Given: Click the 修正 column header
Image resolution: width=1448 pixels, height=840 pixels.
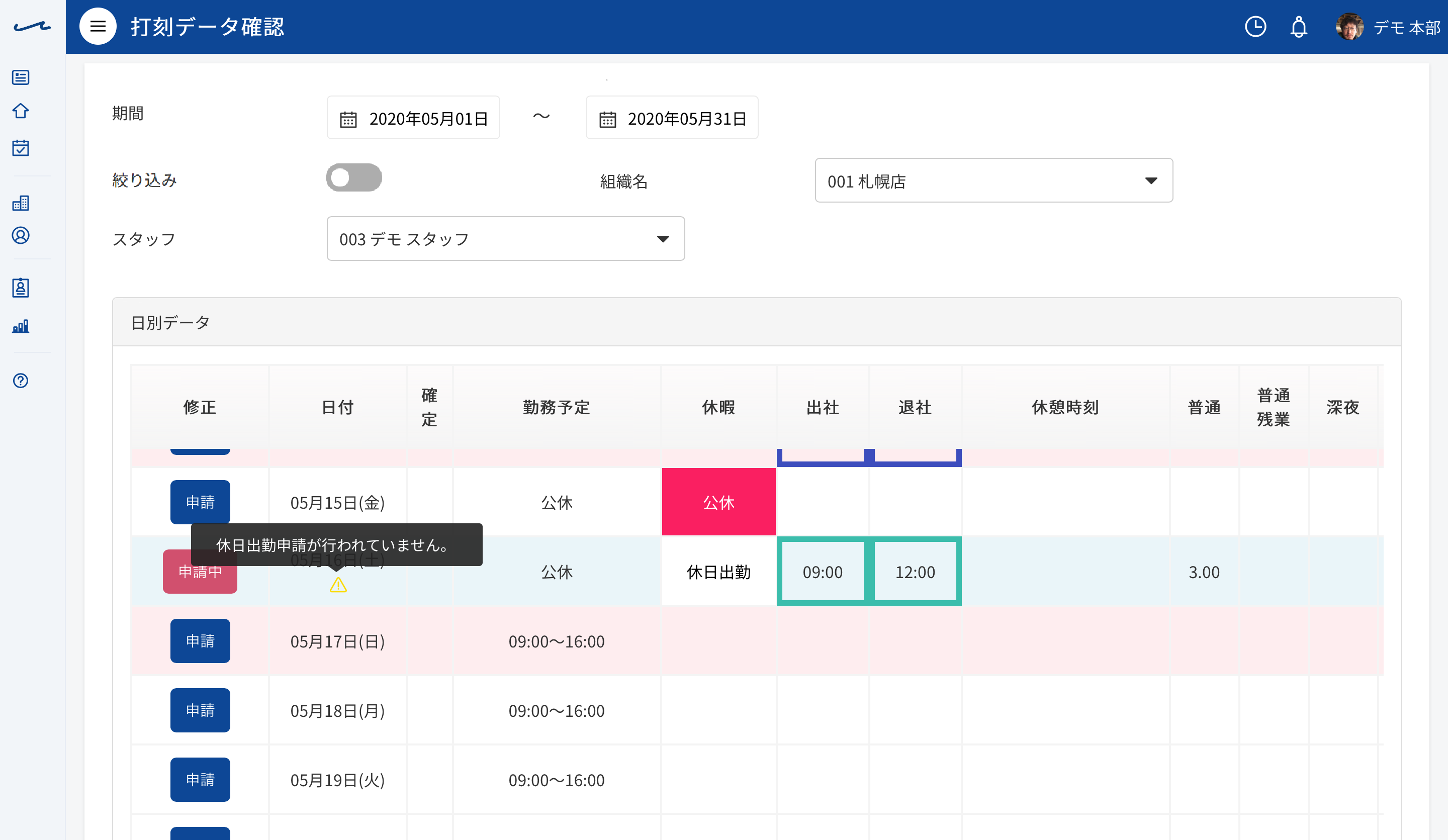Looking at the screenshot, I should (200, 407).
